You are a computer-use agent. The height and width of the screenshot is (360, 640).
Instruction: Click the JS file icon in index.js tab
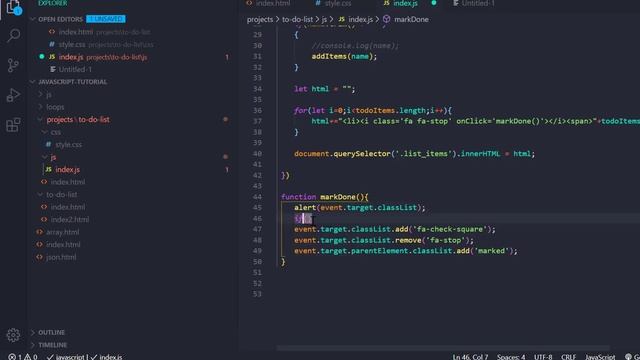click(x=386, y=3)
